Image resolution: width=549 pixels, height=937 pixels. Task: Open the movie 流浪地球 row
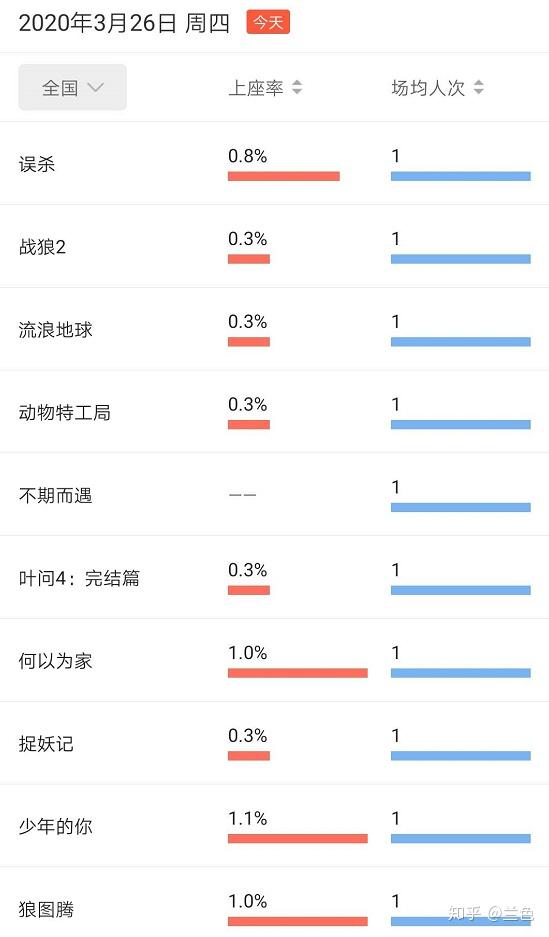coord(274,329)
